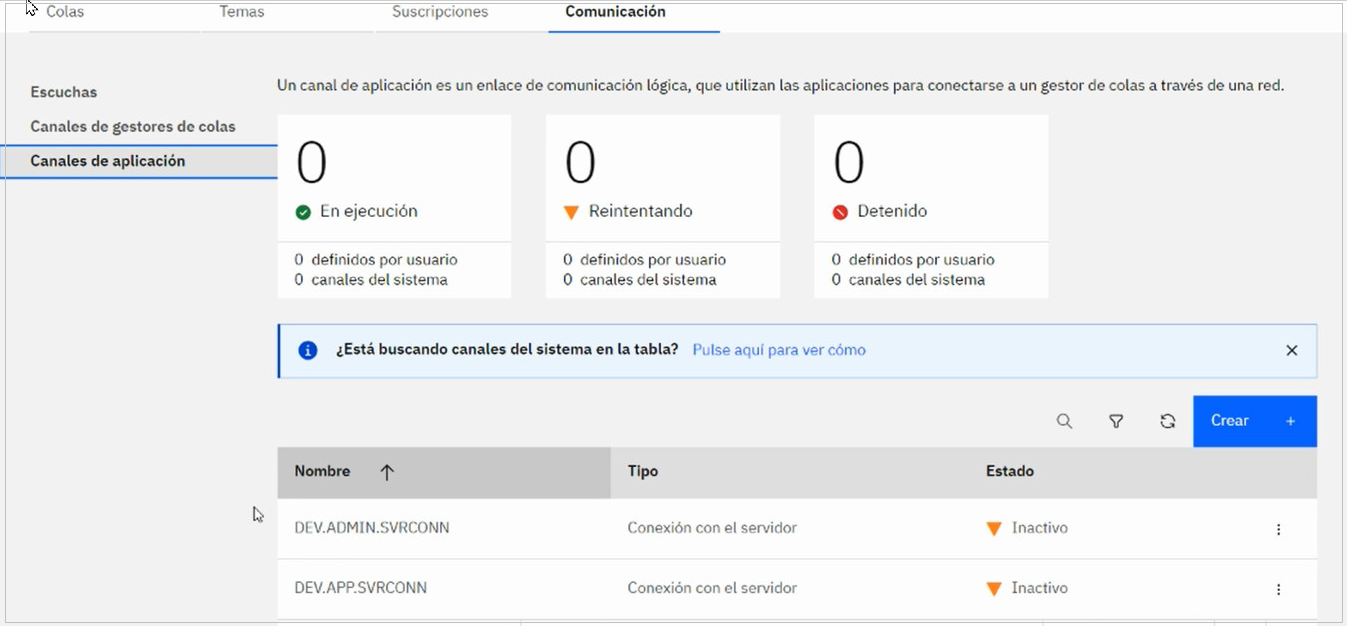Select Escuchas in the side menu

(64, 92)
